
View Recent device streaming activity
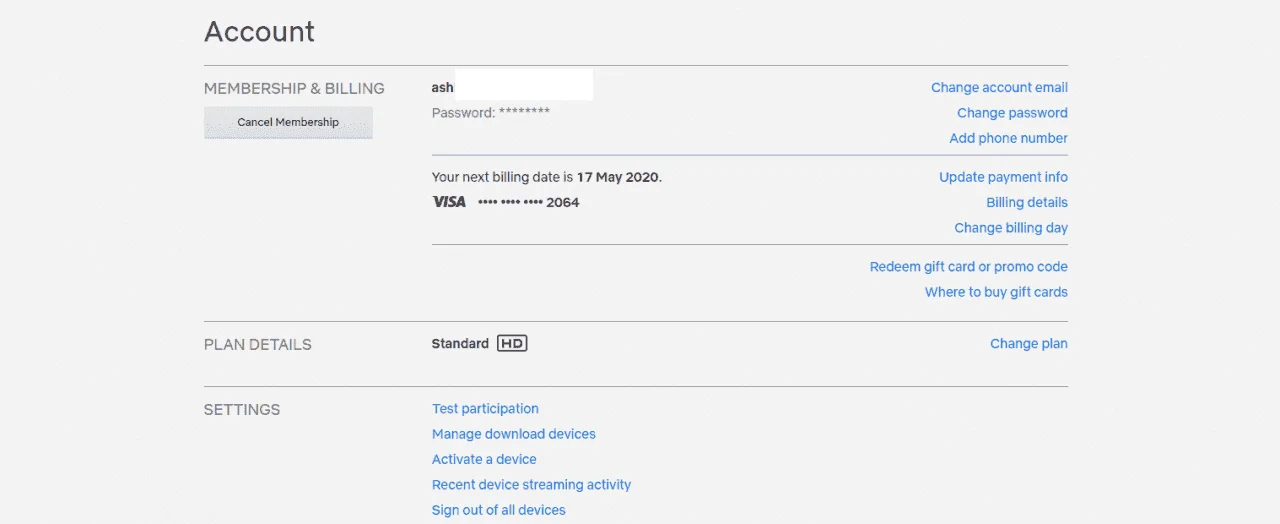pyautogui.click(x=531, y=485)
